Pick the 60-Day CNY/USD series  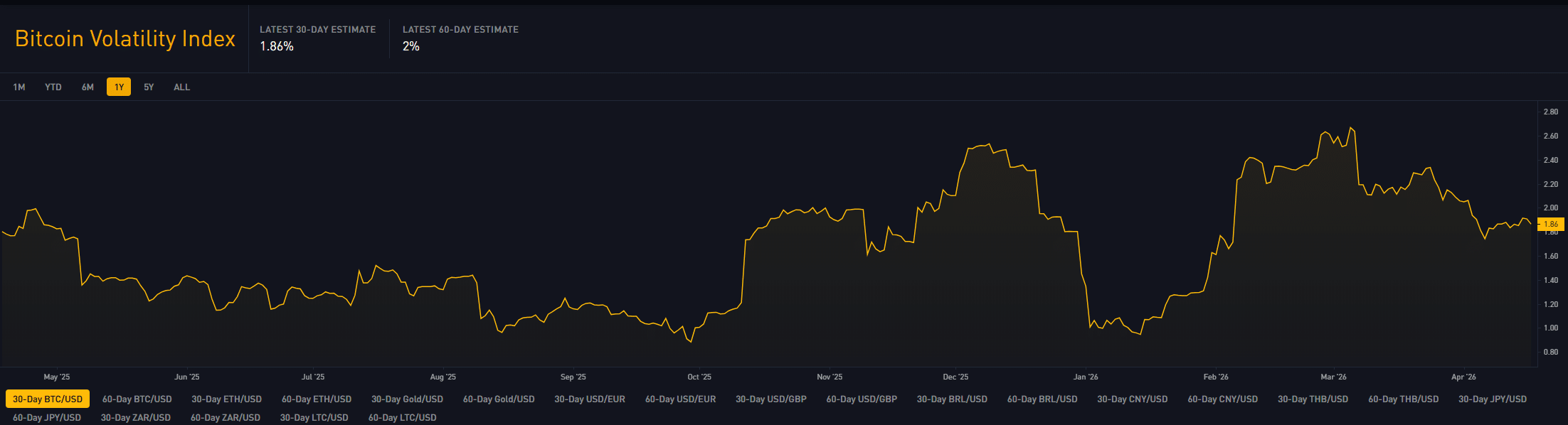(x=1222, y=399)
